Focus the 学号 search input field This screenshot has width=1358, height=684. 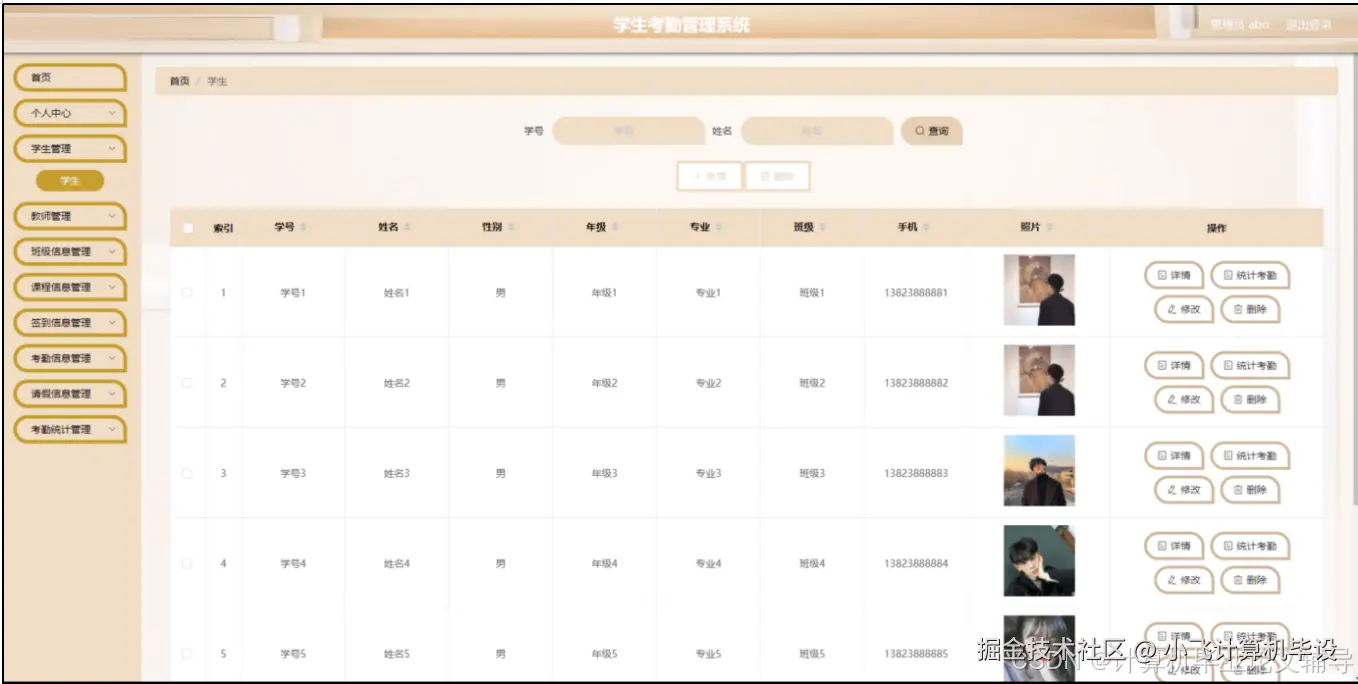[628, 131]
